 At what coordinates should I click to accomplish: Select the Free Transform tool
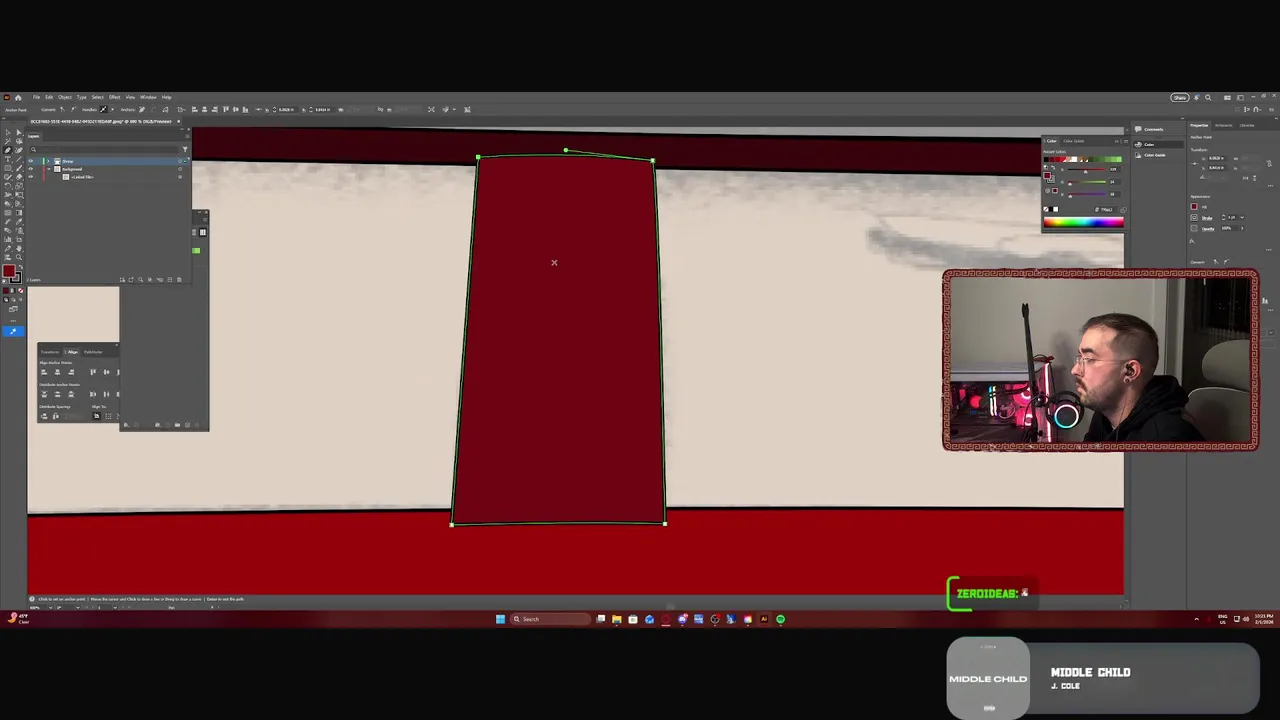tap(19, 195)
